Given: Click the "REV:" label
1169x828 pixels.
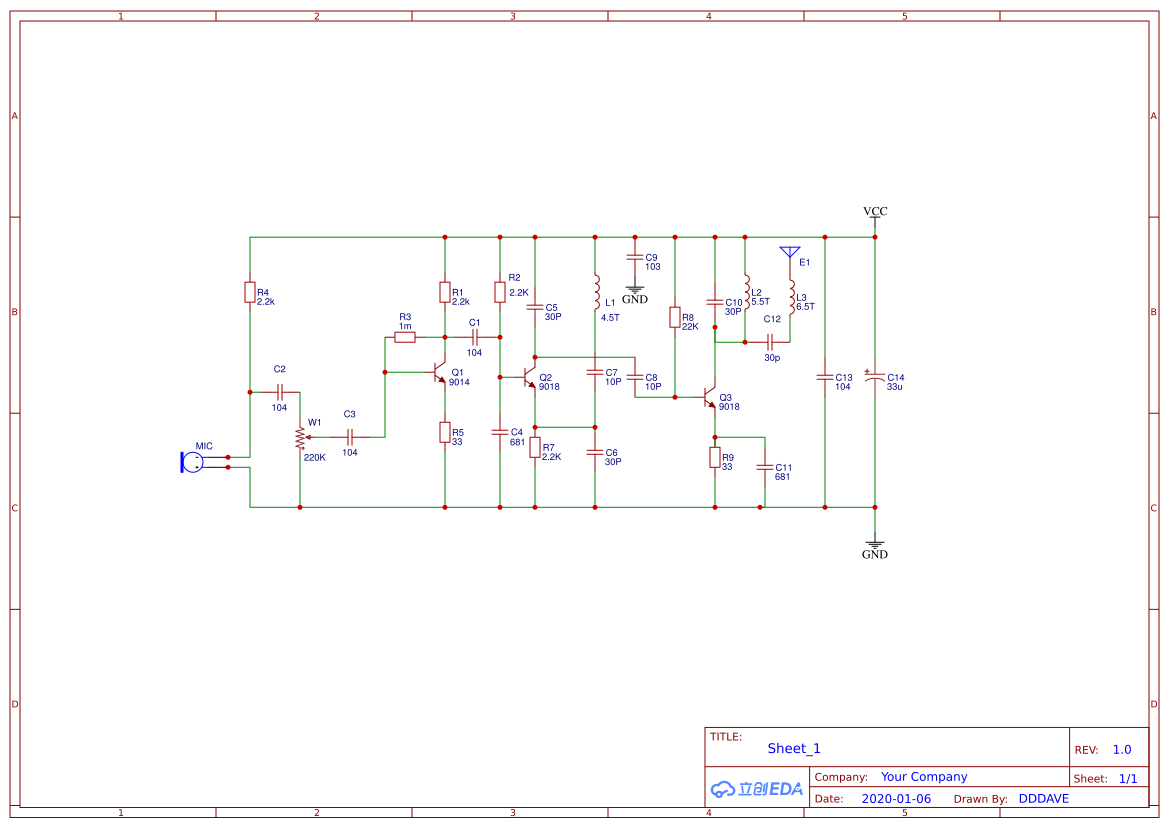Looking at the screenshot, I should pos(1086,750).
